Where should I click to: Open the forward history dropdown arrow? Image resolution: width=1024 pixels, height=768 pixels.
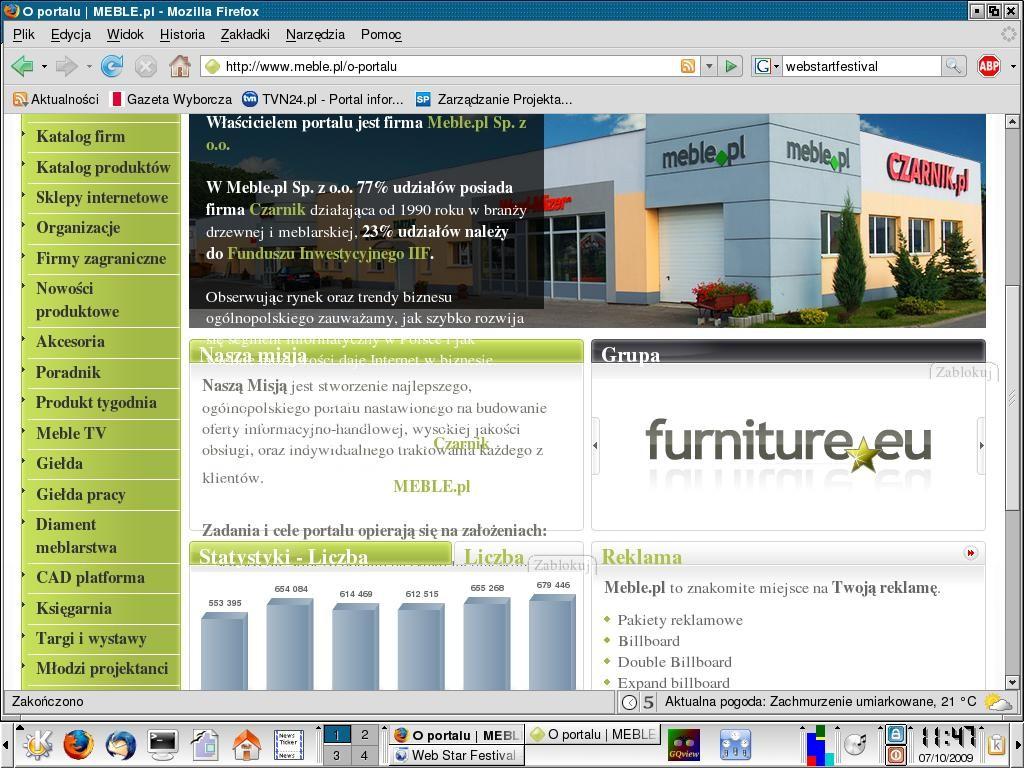[88, 67]
